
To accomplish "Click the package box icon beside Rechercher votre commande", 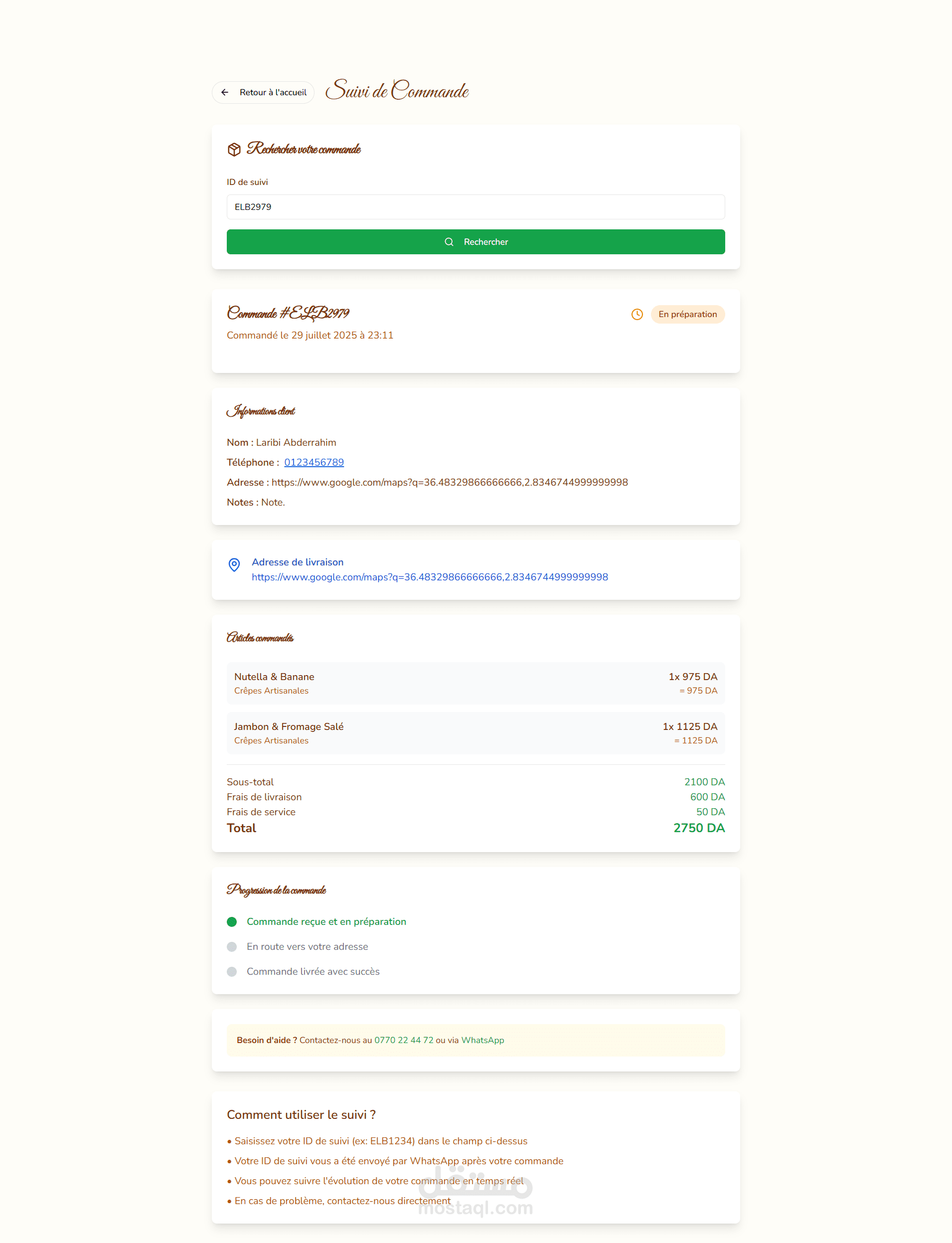I will point(234,150).
